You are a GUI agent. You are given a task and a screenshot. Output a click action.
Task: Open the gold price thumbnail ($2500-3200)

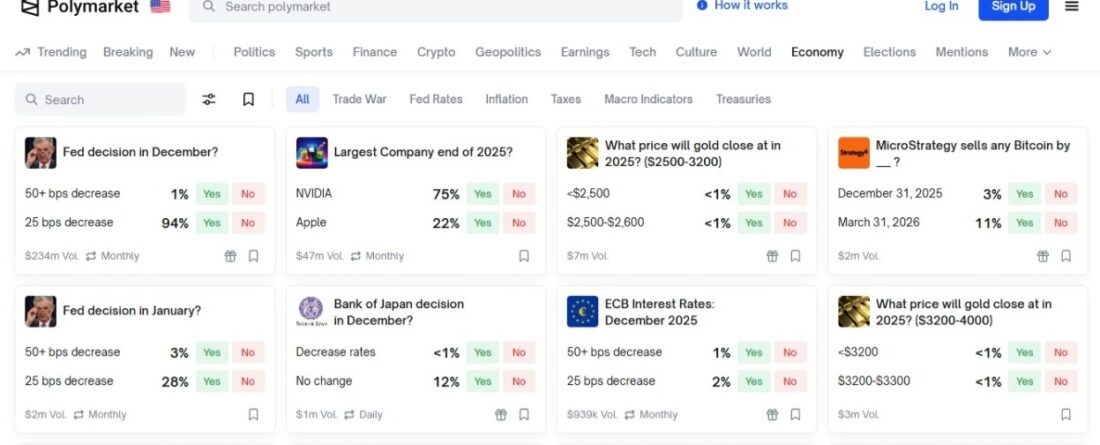click(x=583, y=153)
